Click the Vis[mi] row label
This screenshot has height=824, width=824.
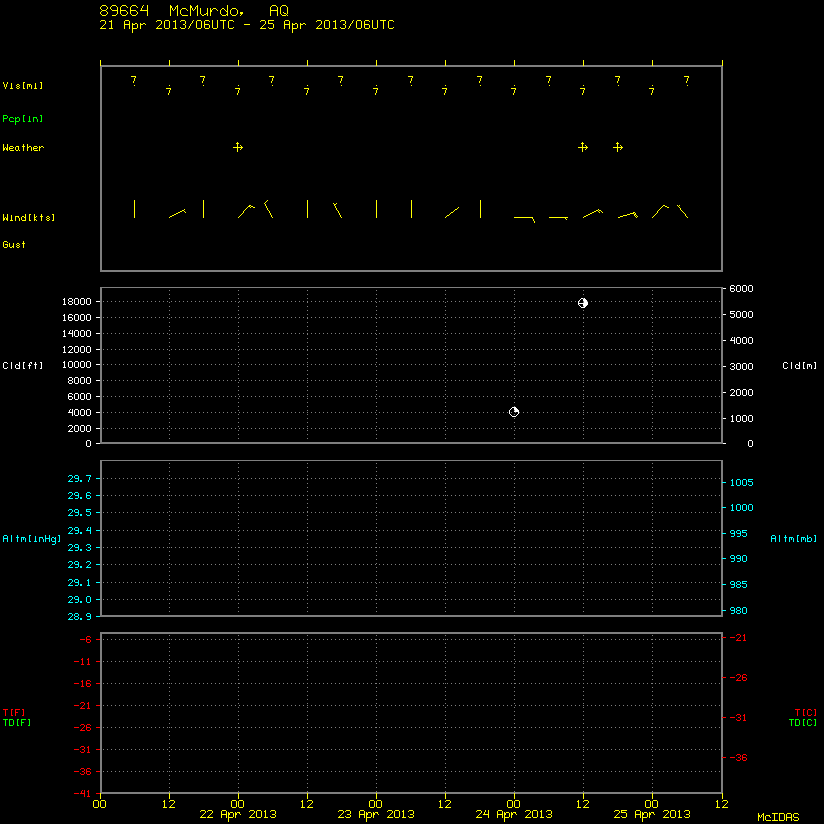pos(23,86)
